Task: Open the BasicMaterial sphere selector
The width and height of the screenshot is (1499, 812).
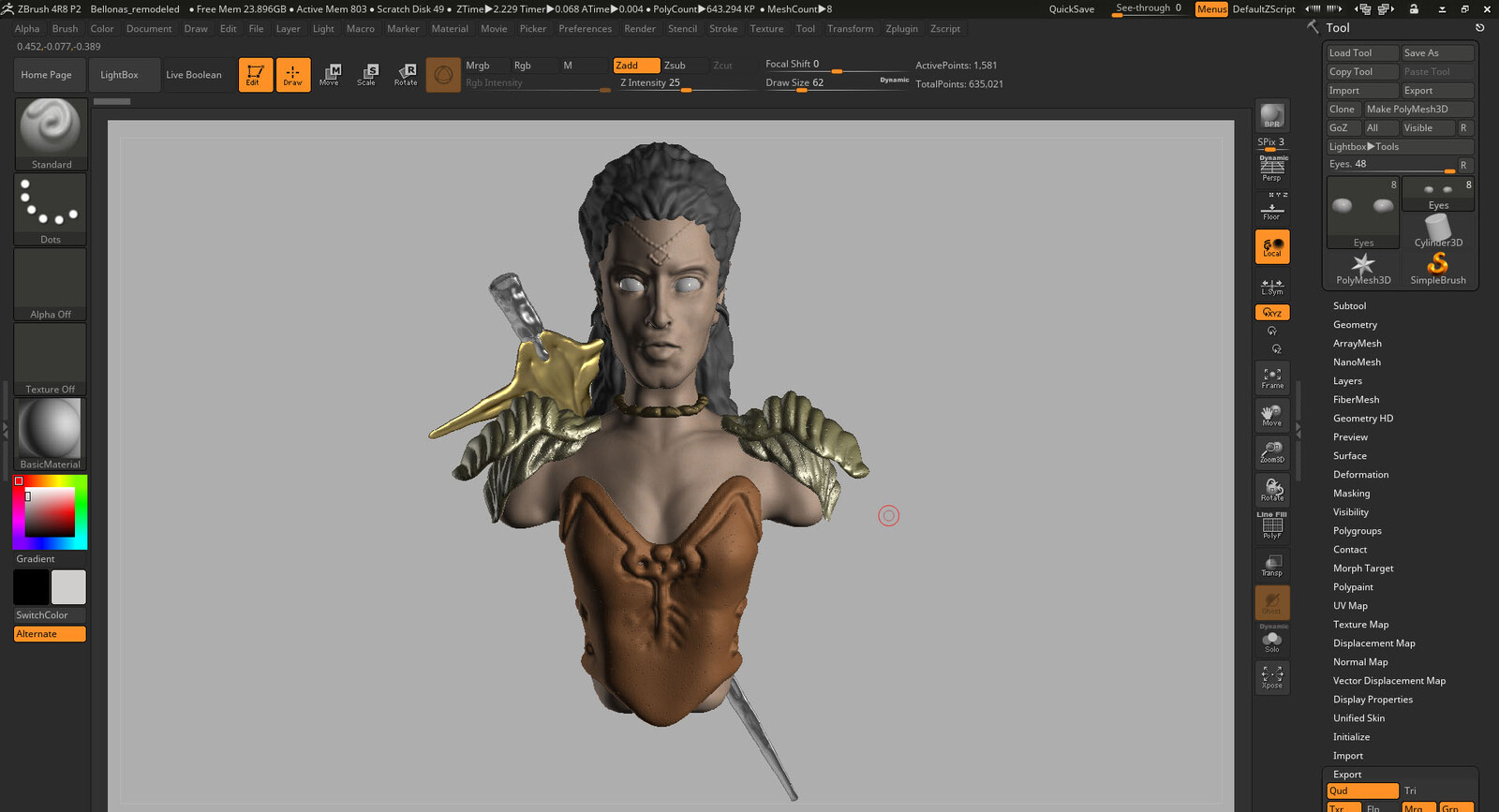Action: [x=51, y=434]
